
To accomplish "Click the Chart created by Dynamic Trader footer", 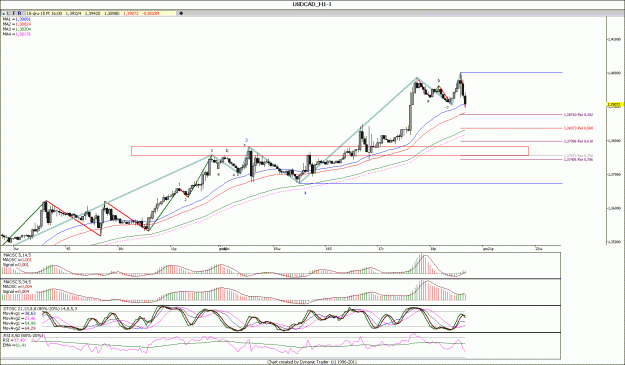I will (x=311, y=362).
